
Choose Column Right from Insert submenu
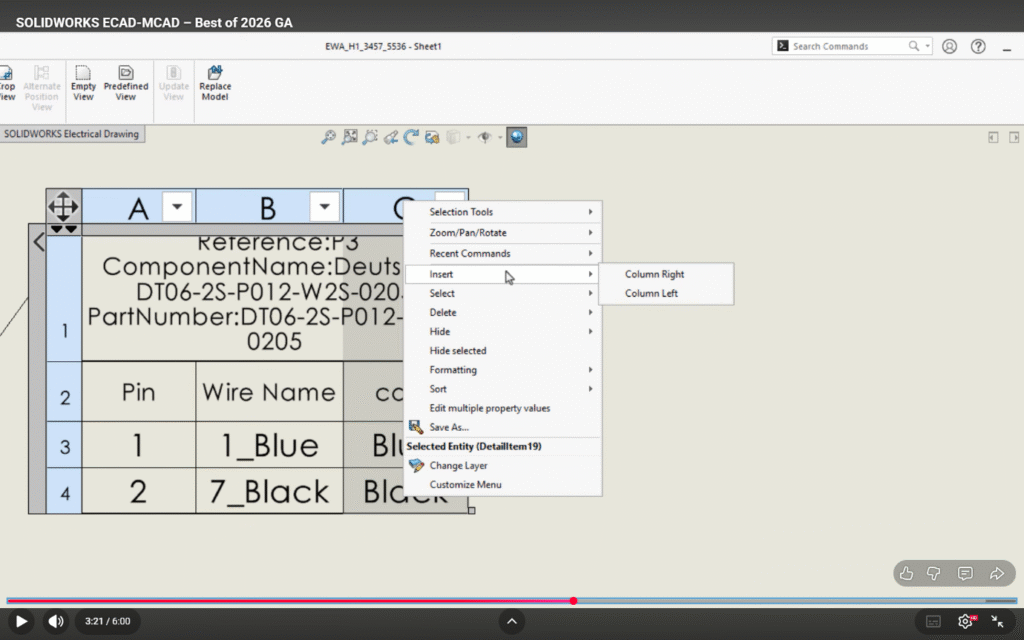[x=654, y=274]
